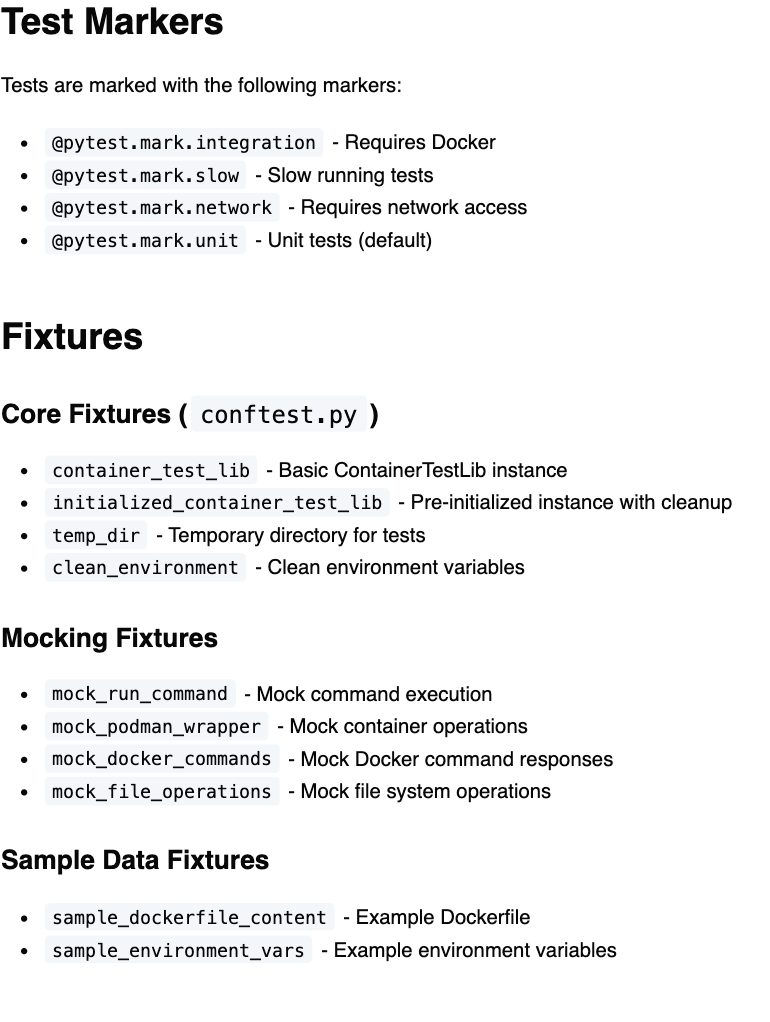
Task: Select the initialized_container_test_lib code label
Action: (216, 503)
